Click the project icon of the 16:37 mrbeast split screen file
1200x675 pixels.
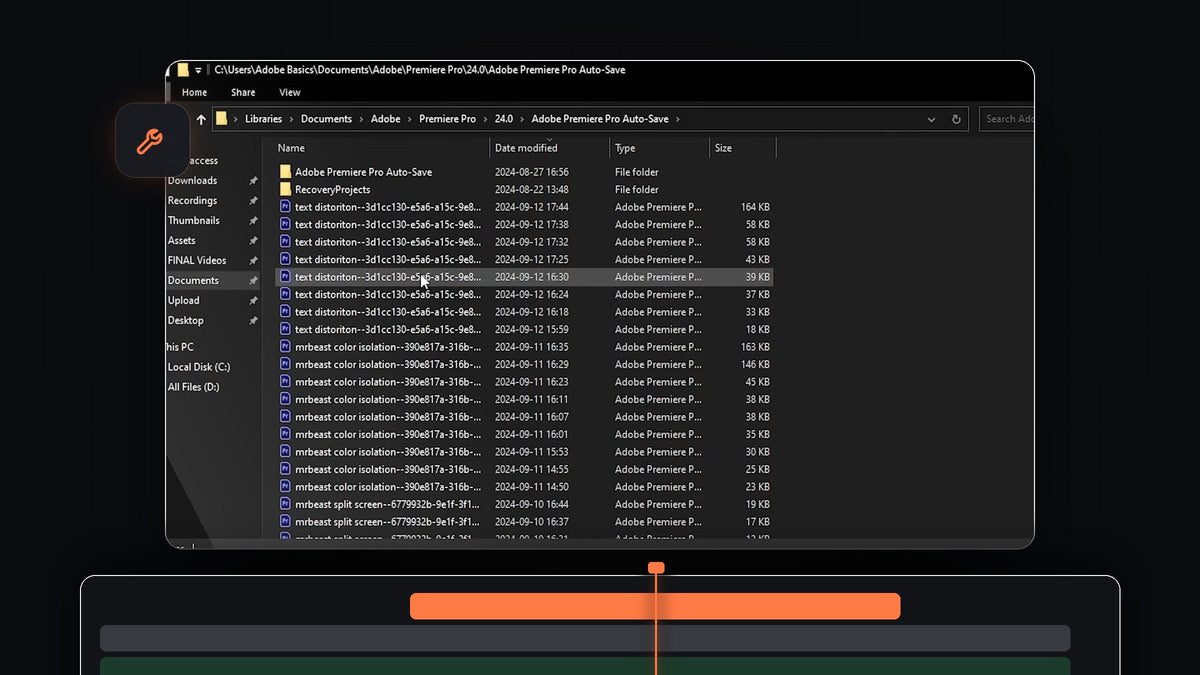[x=285, y=522]
